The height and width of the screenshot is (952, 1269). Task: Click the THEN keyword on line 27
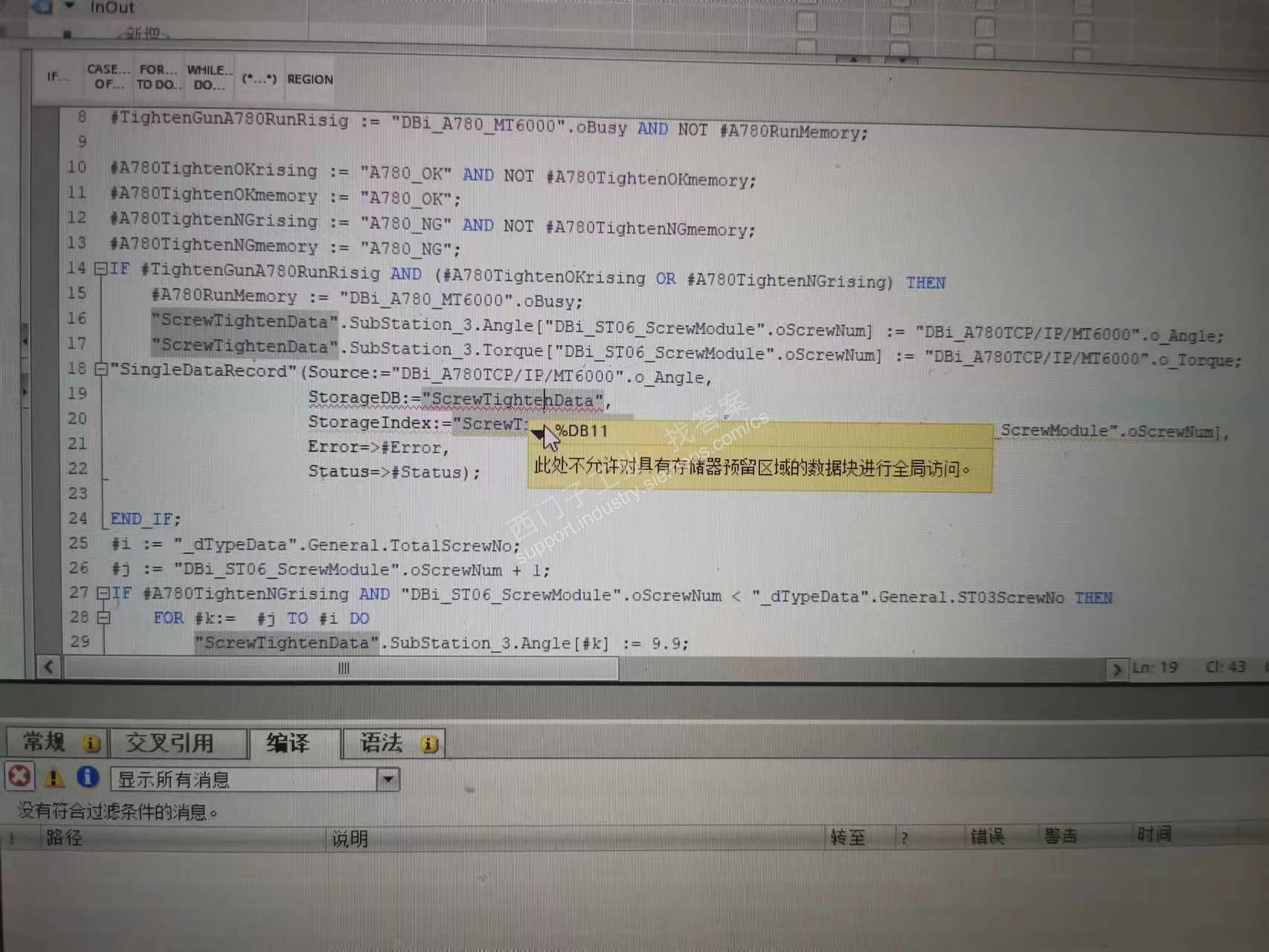pos(1093,598)
